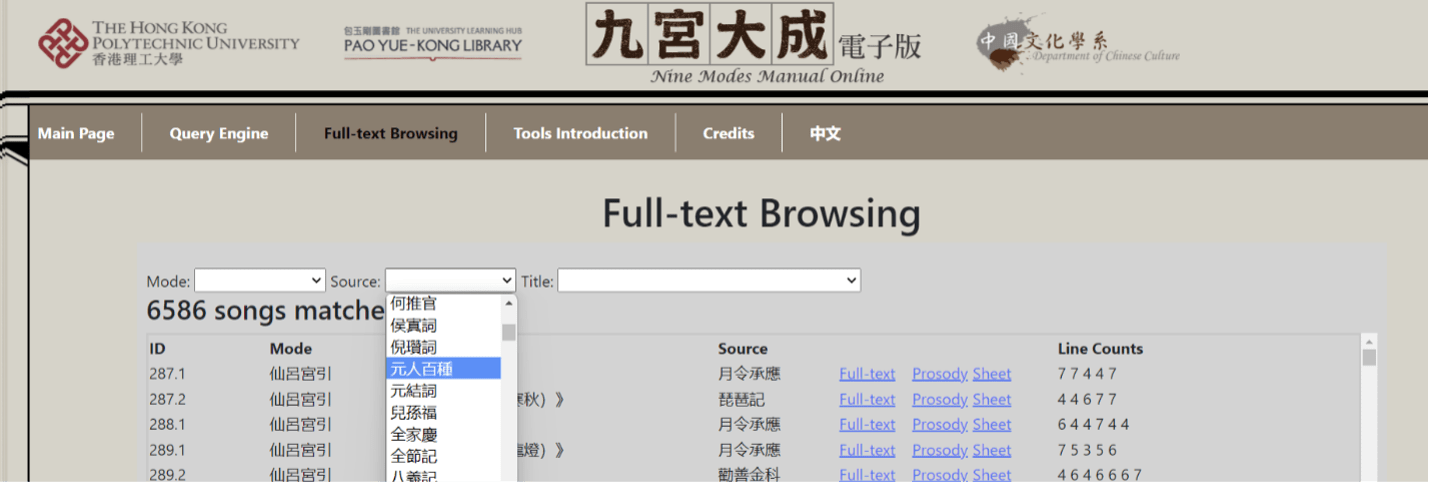Switch language to 中文
This screenshot has width=1430, height=485.
[x=825, y=133]
